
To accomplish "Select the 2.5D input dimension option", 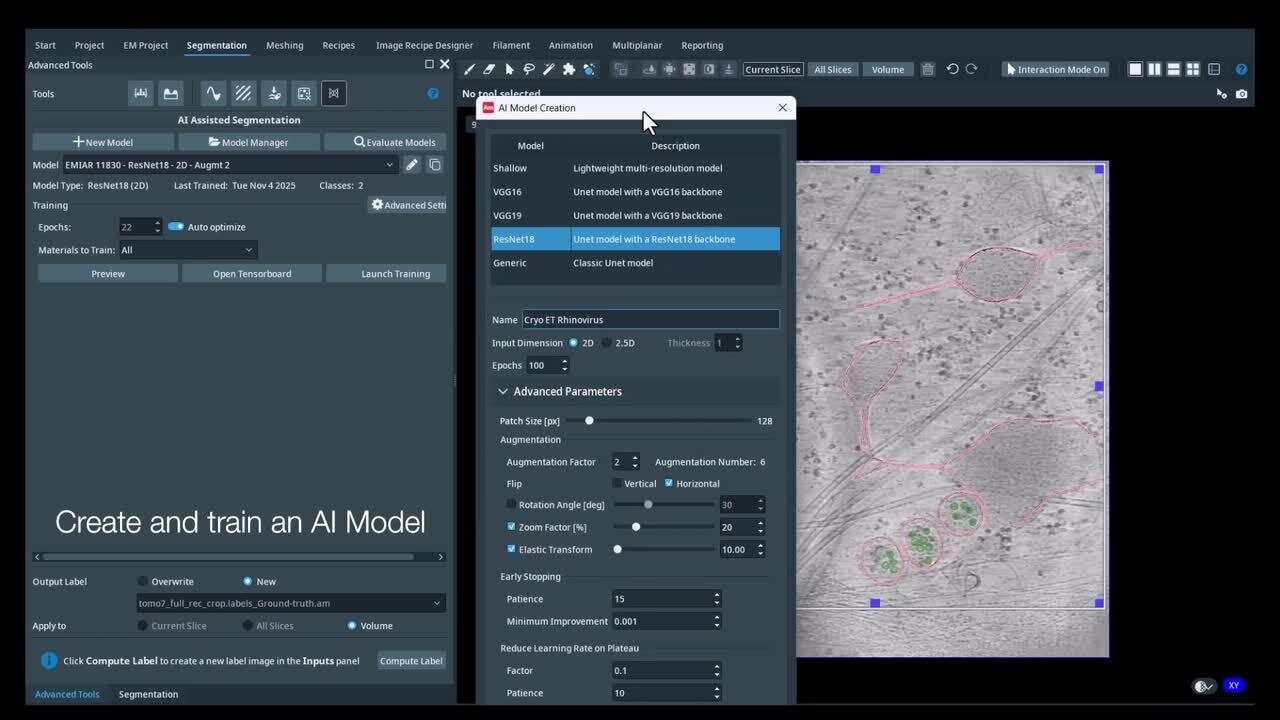I will click(607, 343).
